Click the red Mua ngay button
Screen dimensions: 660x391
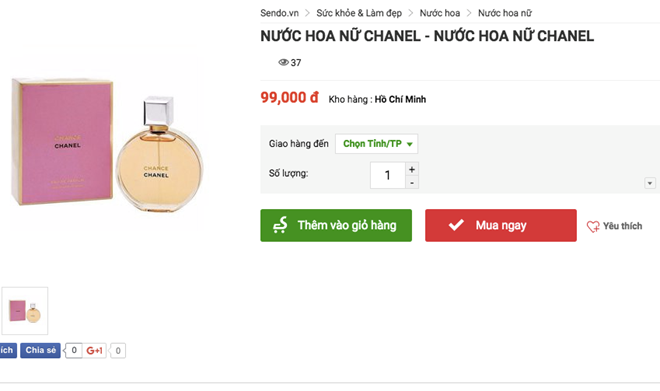500,225
